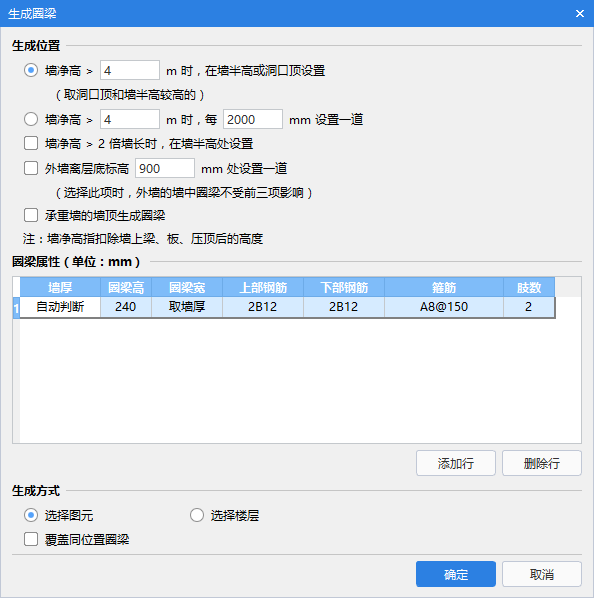
Task: Toggle 覆盖同位置圈梁 checkbox
Action: pos(31,539)
